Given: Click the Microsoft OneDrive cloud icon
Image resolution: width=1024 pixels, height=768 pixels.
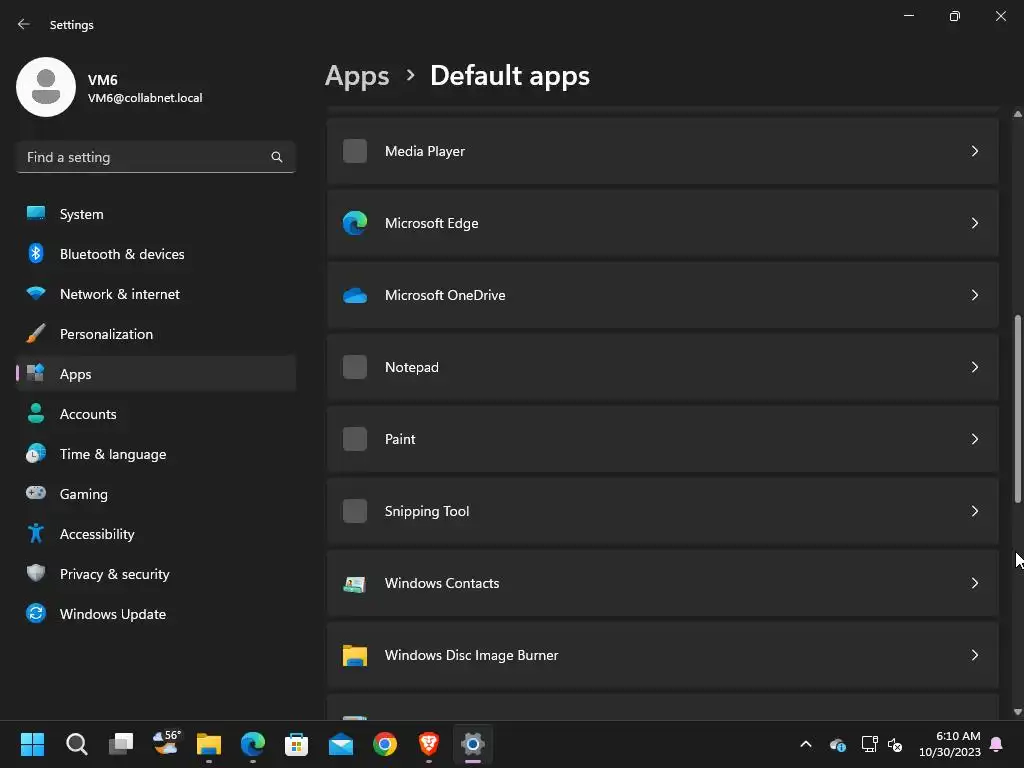Looking at the screenshot, I should point(355,295).
